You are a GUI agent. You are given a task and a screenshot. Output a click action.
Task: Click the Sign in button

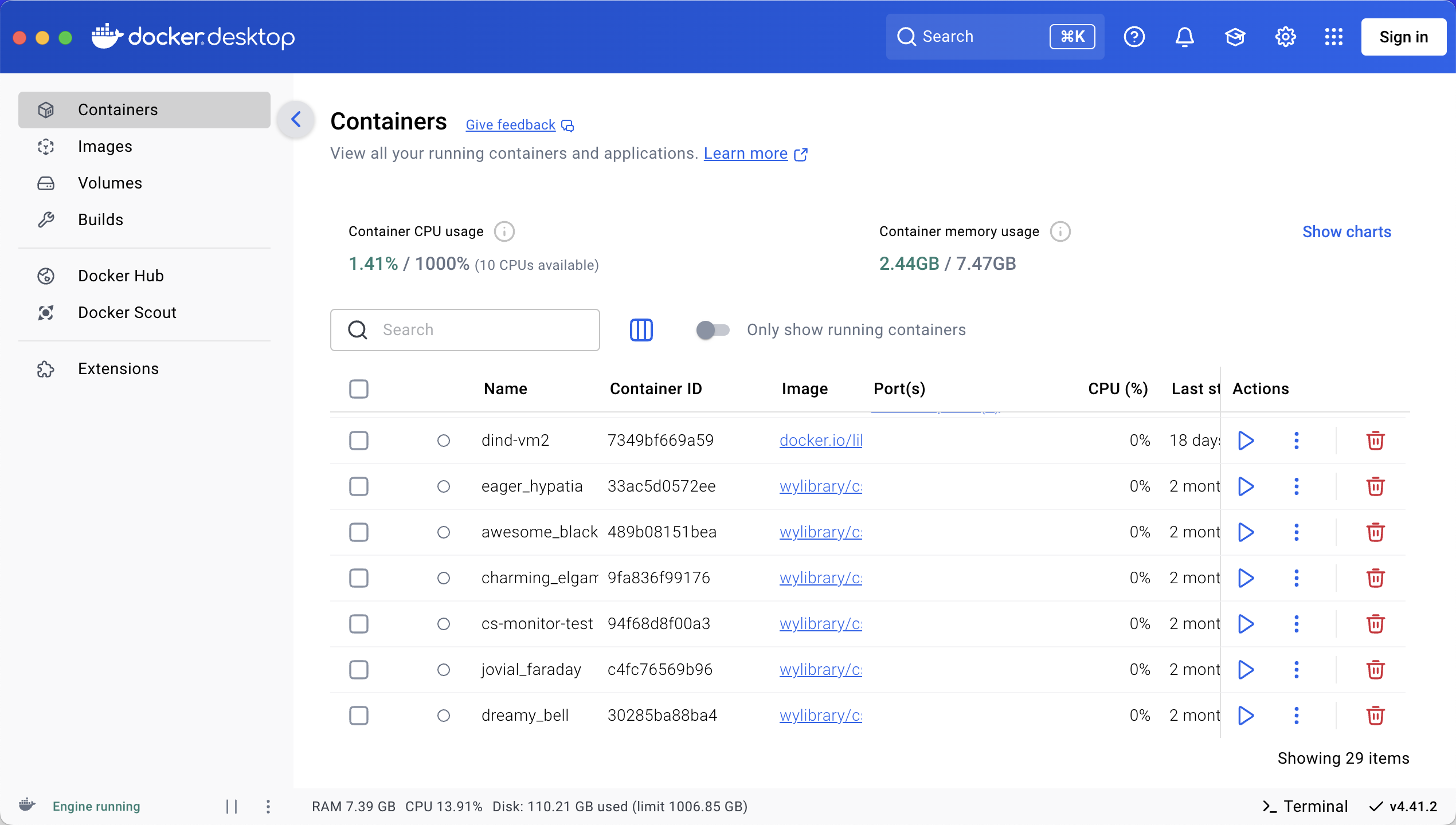pyautogui.click(x=1404, y=37)
